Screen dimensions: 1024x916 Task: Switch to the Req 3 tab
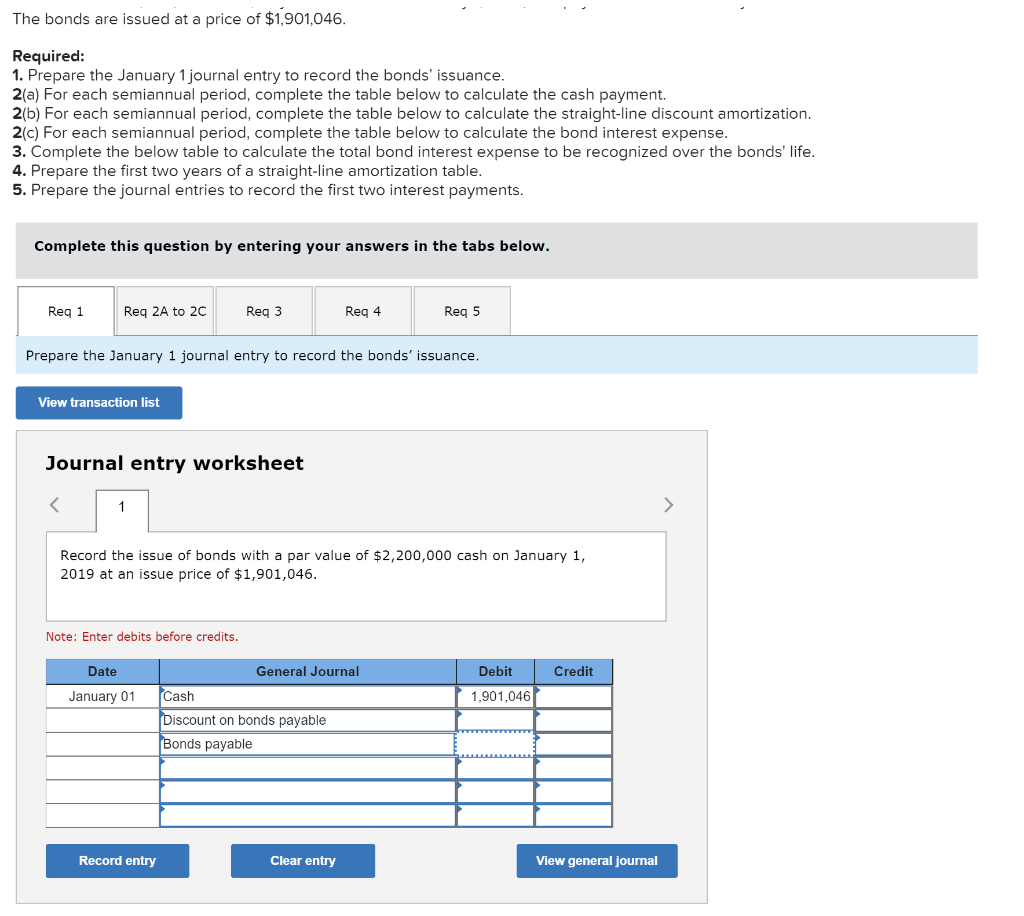point(264,311)
